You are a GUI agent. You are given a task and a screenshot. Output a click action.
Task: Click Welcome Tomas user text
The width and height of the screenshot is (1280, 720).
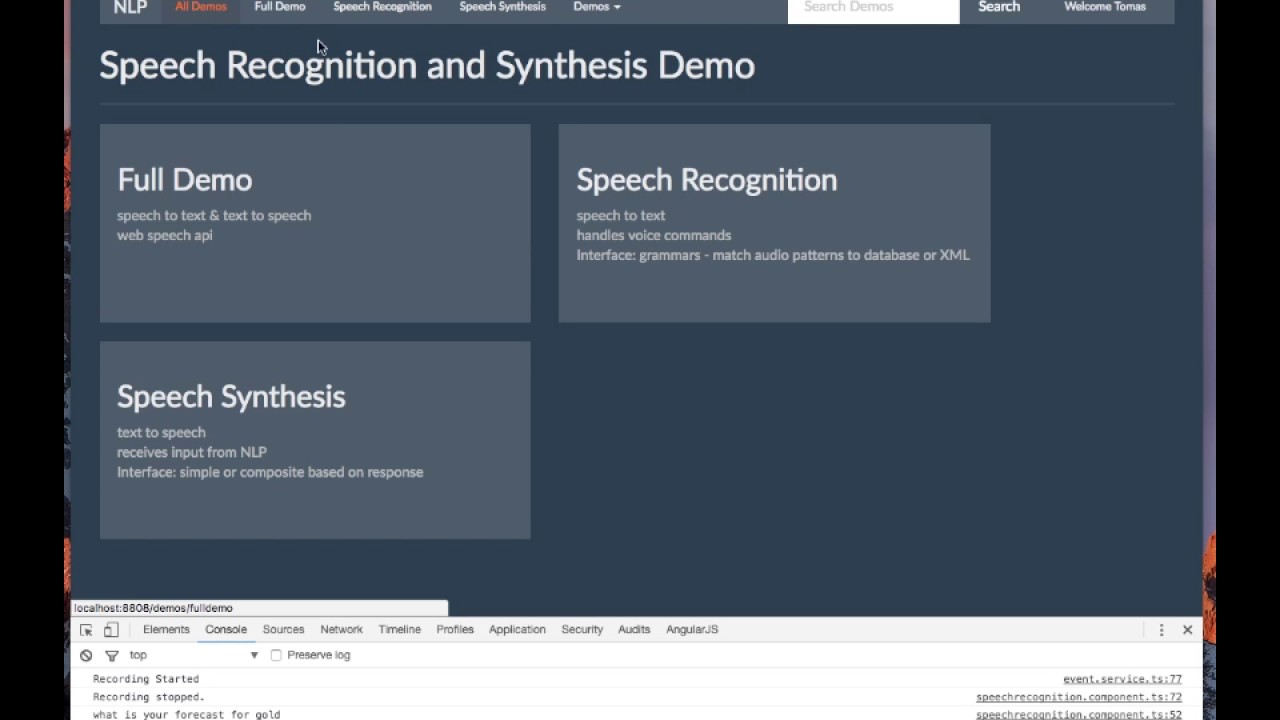1105,7
